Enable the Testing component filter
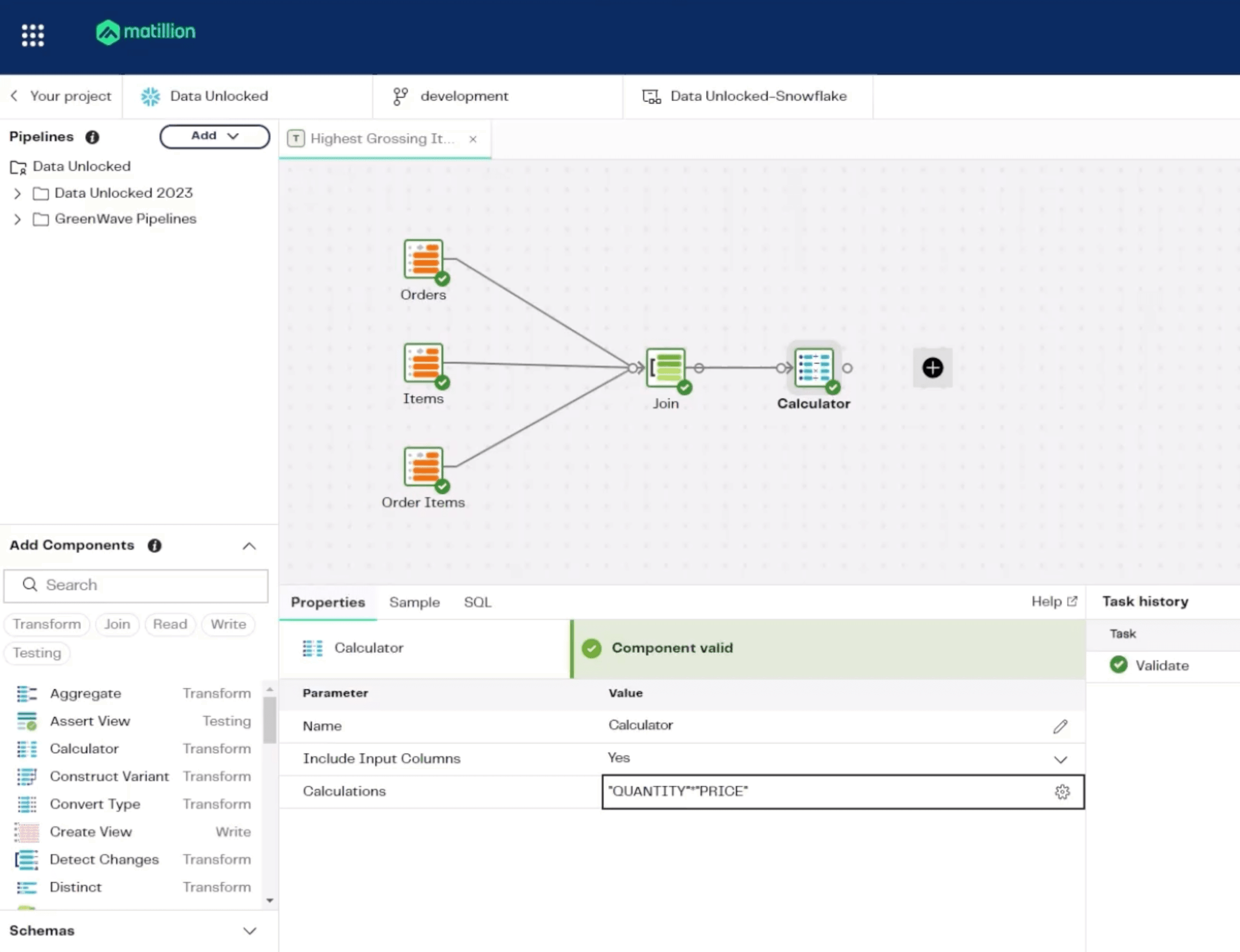This screenshot has height=952, width=1240. tap(36, 653)
